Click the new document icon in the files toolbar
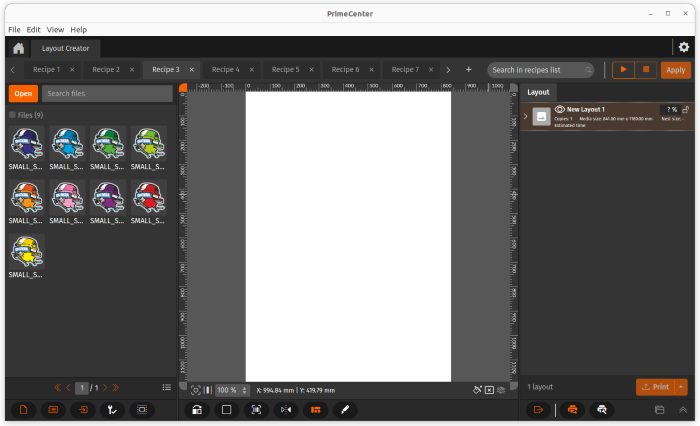This screenshot has height=426, width=700. 23,410
